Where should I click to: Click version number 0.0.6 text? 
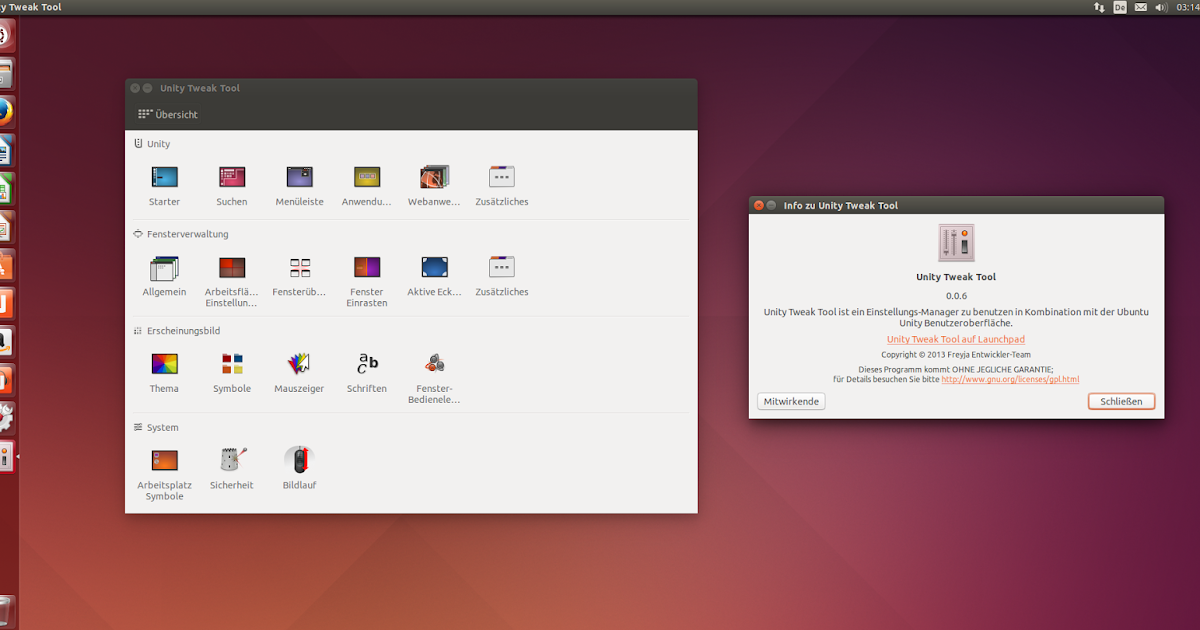(956, 295)
